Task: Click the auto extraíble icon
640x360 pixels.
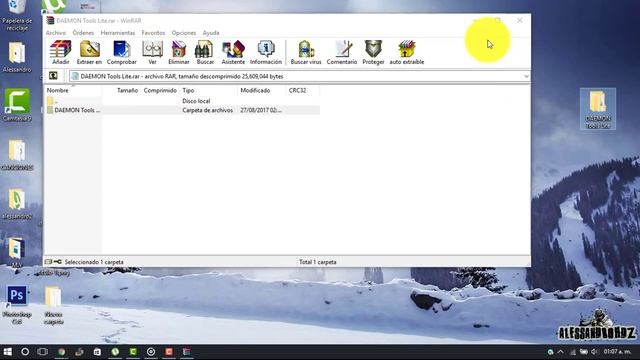Action: tap(407, 52)
